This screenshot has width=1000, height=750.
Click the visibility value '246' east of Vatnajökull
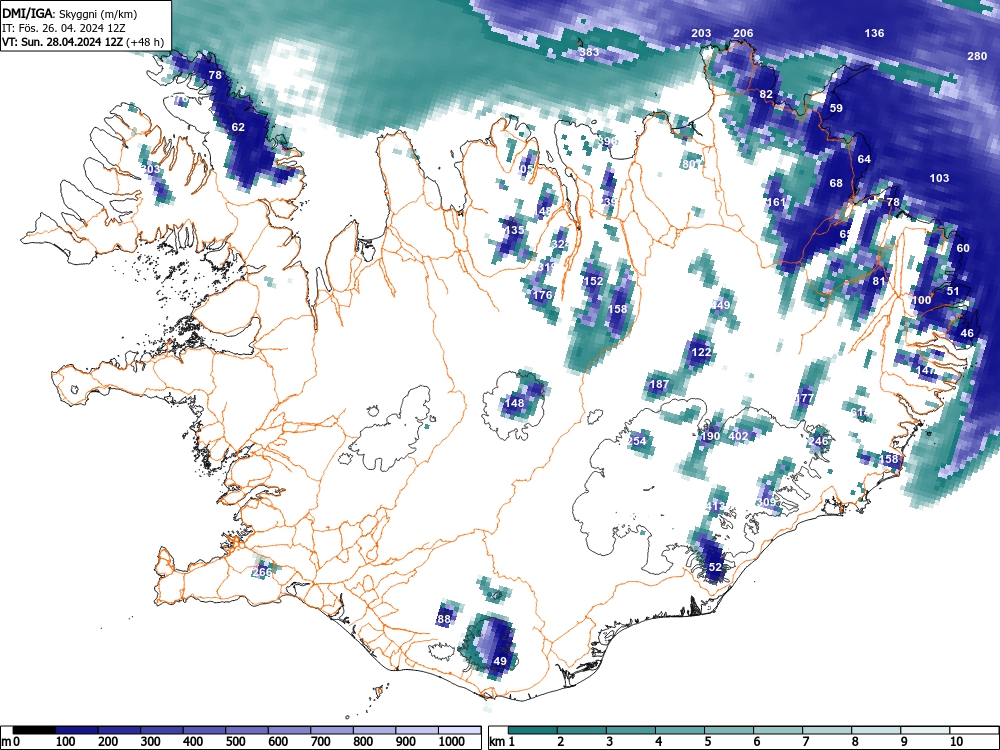coord(818,441)
